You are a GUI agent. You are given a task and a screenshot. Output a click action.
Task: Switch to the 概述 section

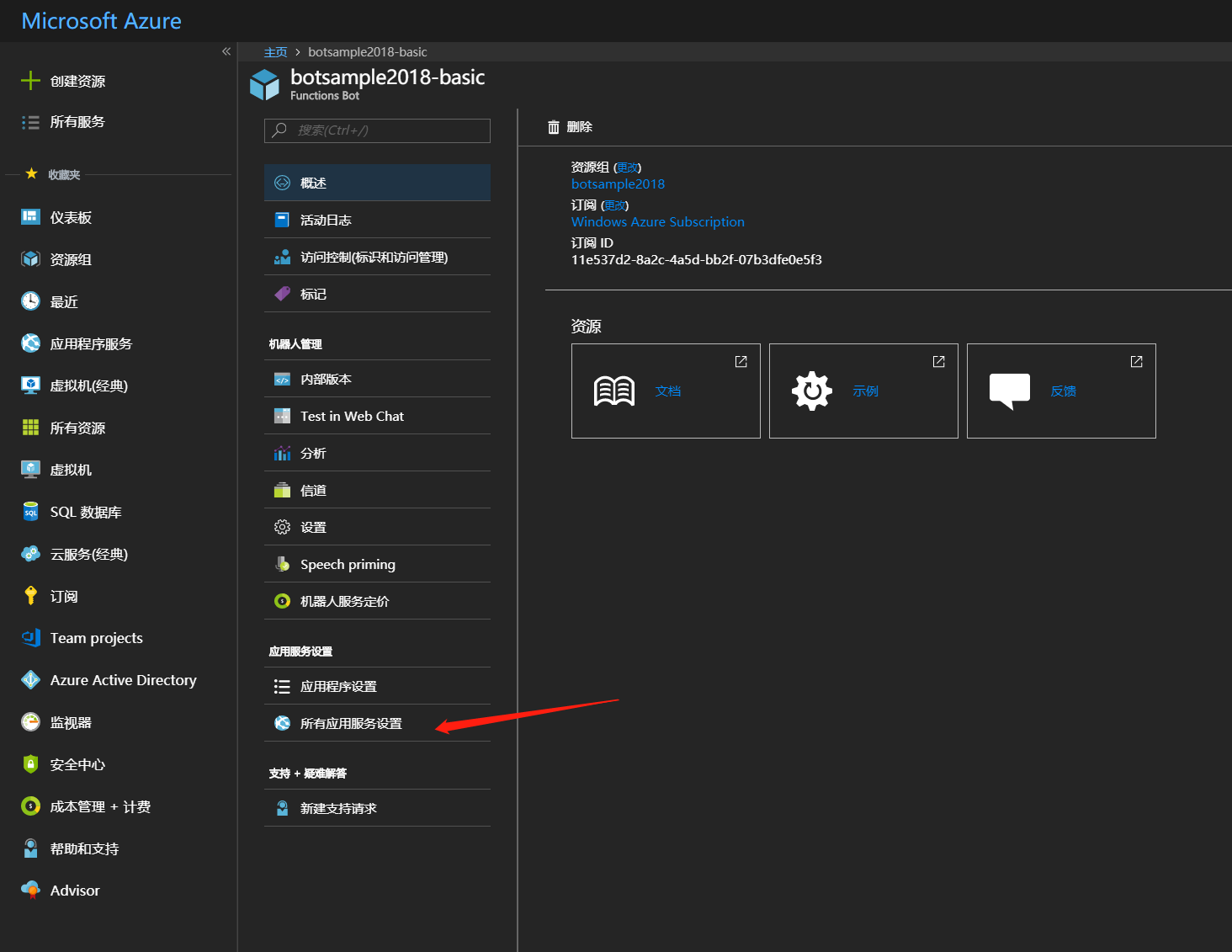(313, 183)
